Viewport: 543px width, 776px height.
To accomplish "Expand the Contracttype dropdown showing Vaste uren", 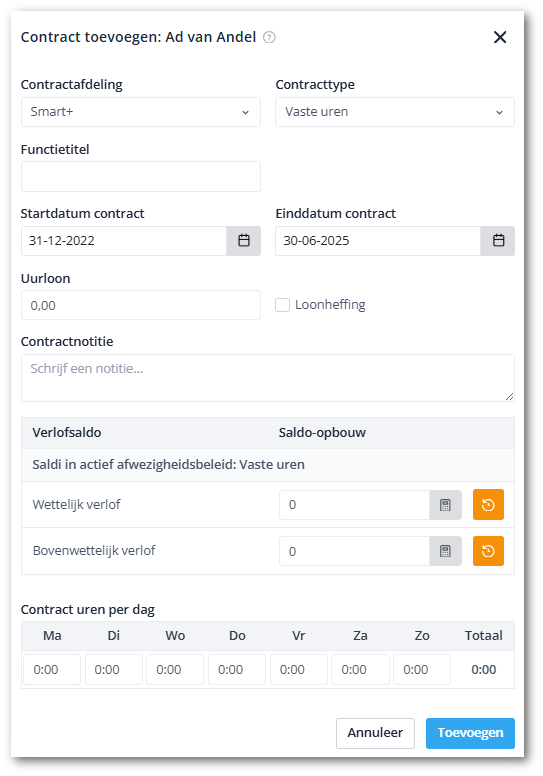I will pyautogui.click(x=395, y=112).
